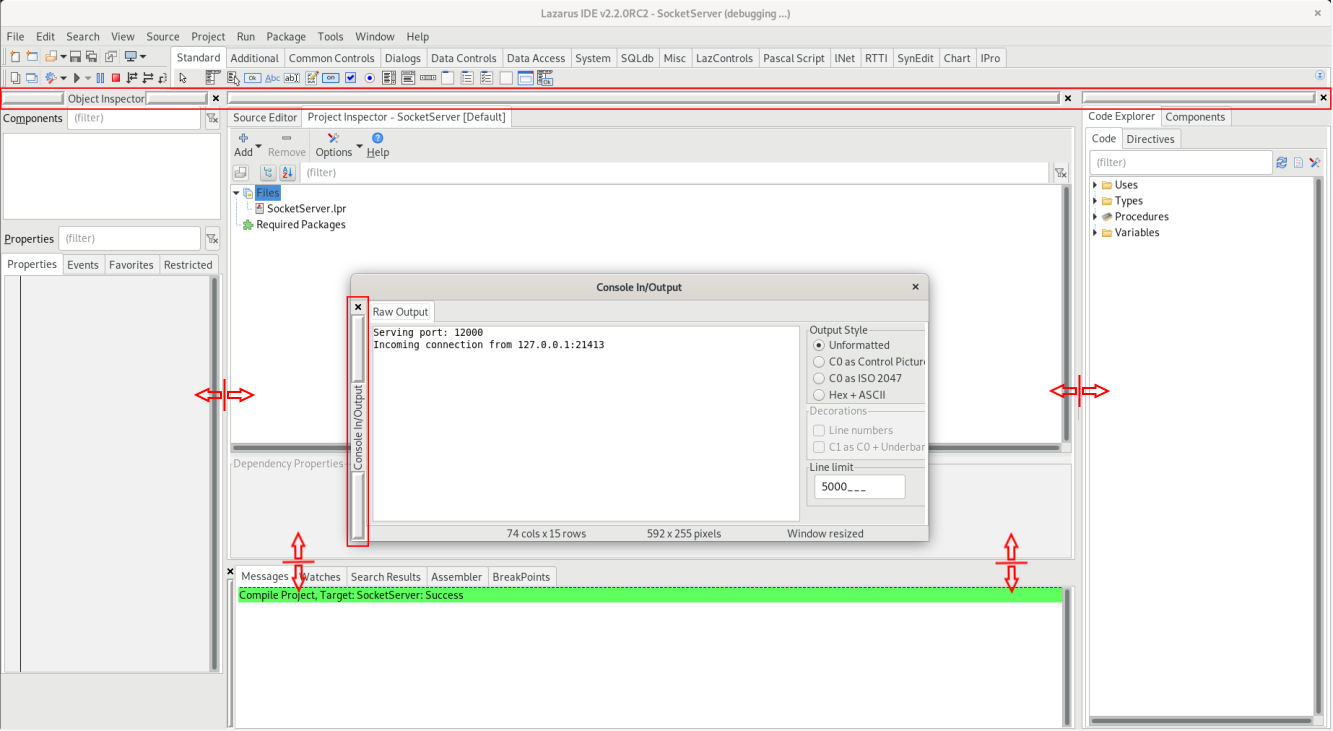Expand the Types node in Code Explorer
This screenshot has width=1333, height=731.
pyautogui.click(x=1095, y=201)
